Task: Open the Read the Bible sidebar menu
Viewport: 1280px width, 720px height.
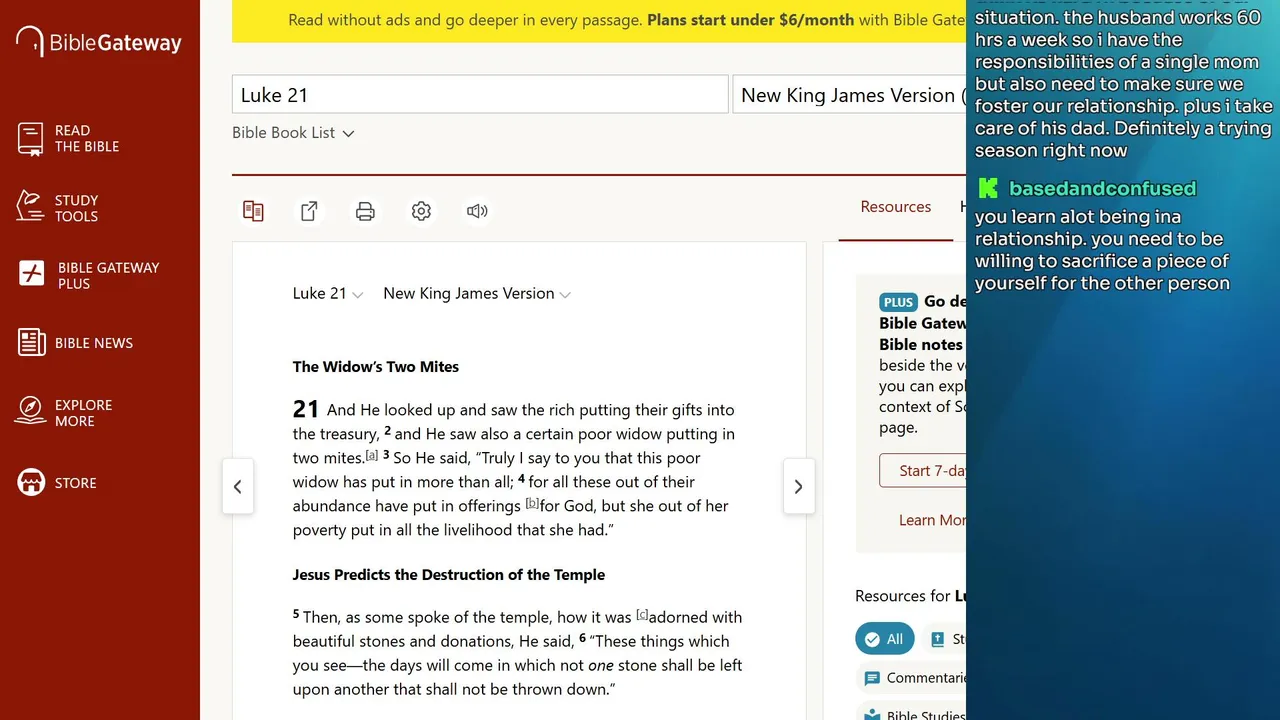Action: pyautogui.click(x=68, y=138)
